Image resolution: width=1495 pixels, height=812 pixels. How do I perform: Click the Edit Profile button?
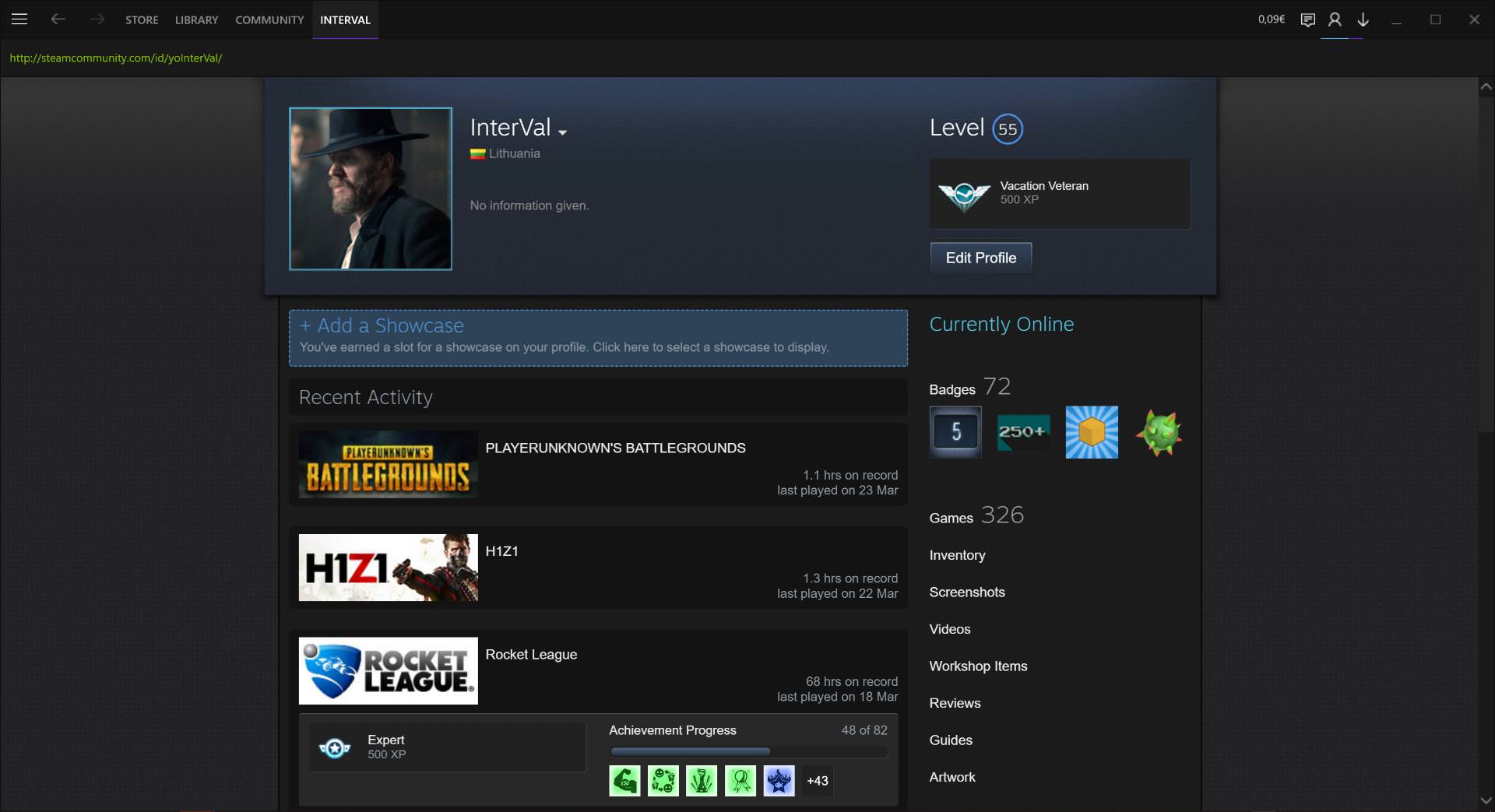(981, 258)
